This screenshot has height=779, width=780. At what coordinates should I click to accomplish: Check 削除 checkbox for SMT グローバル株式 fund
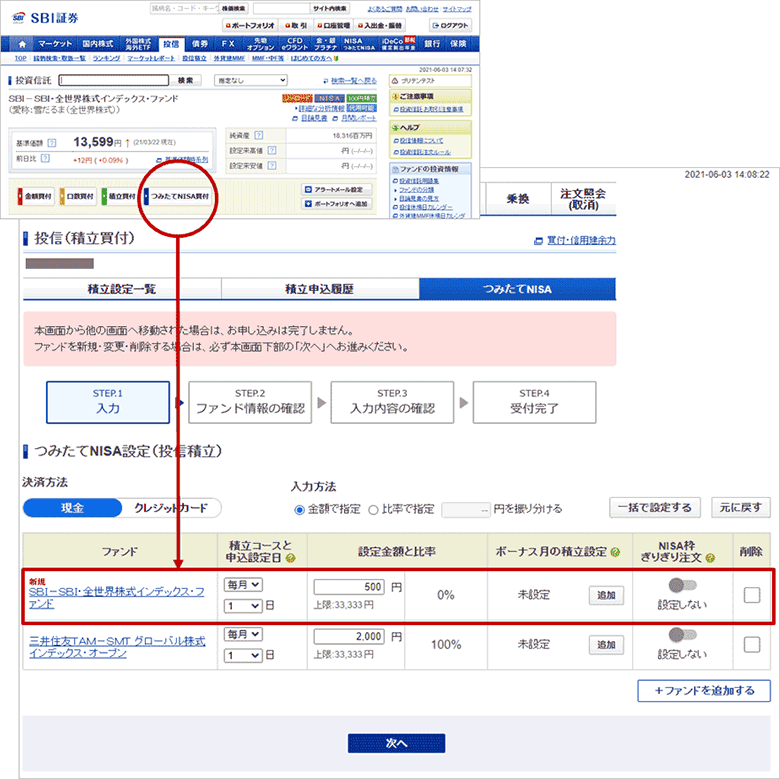tap(751, 645)
